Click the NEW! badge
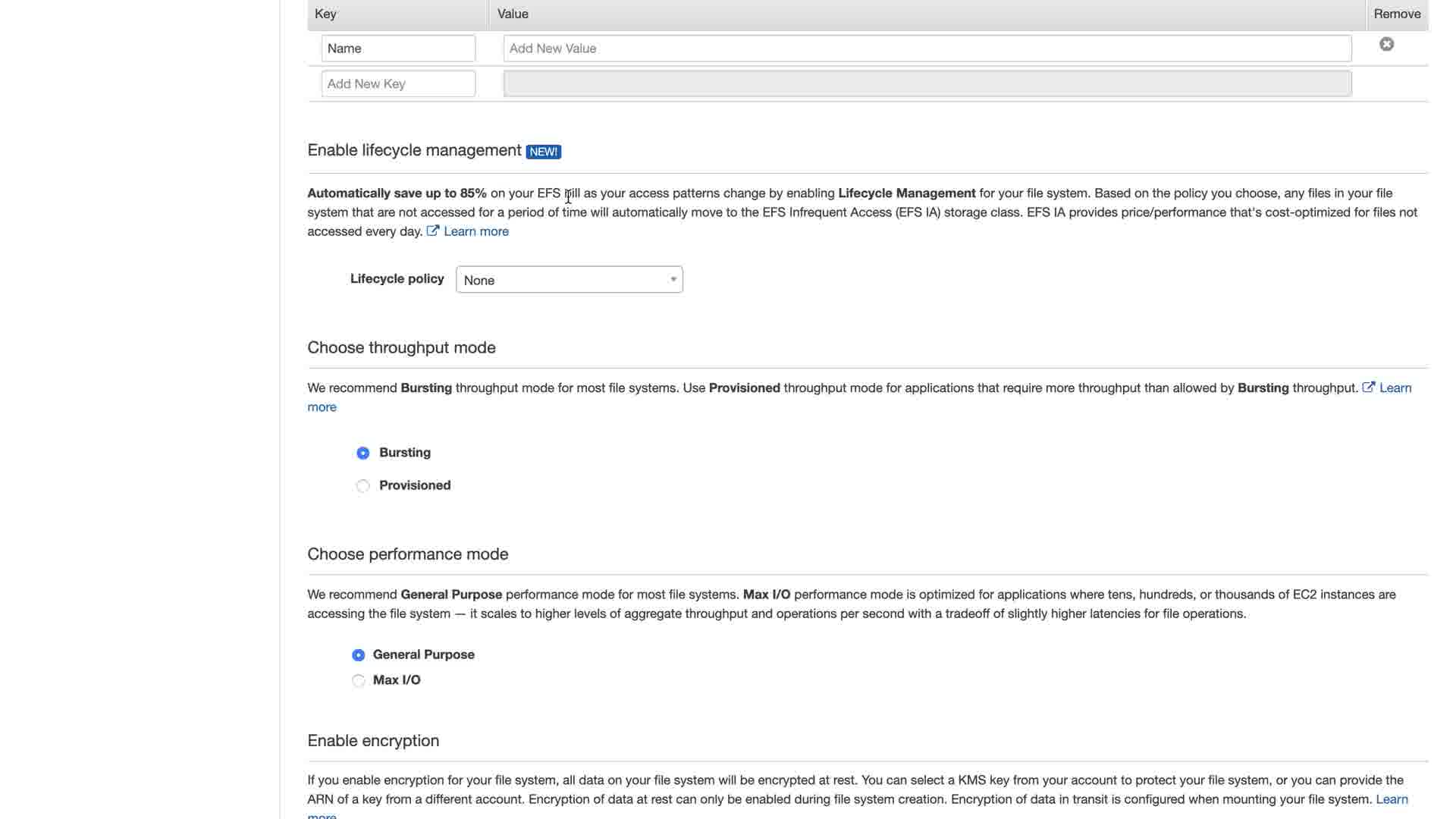The height and width of the screenshot is (819, 1456). (543, 152)
